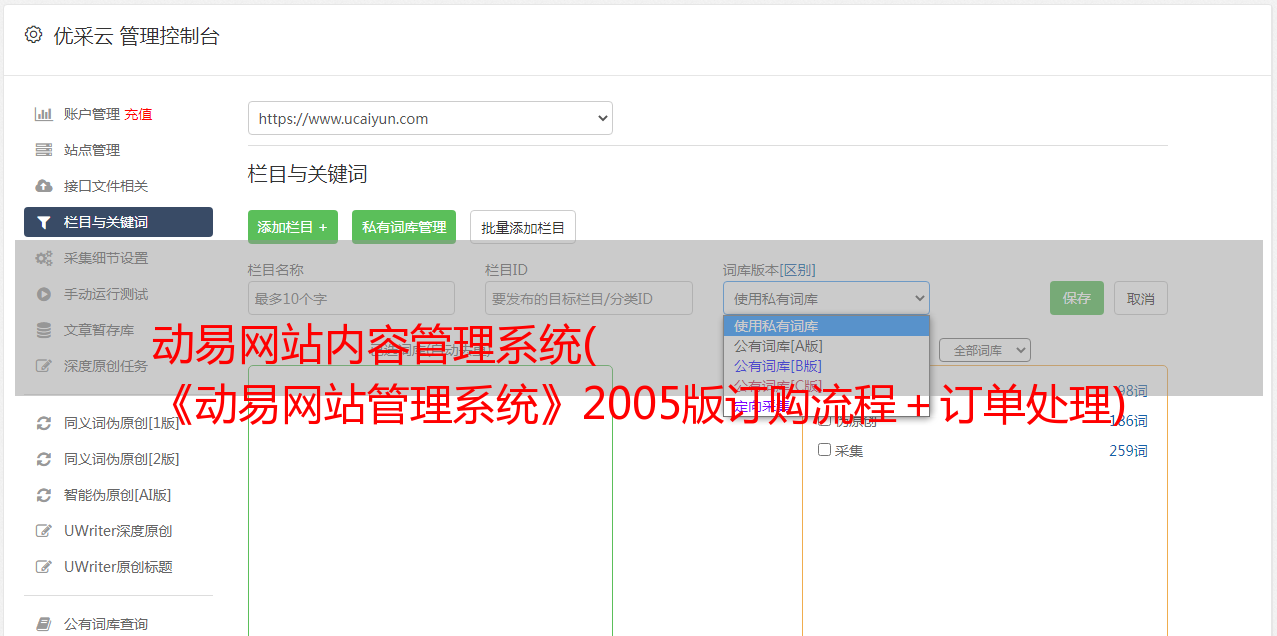Viewport: 1277px width, 636px height.
Task: Click the filter icon of 栏目与关键词
Action: (x=43, y=222)
